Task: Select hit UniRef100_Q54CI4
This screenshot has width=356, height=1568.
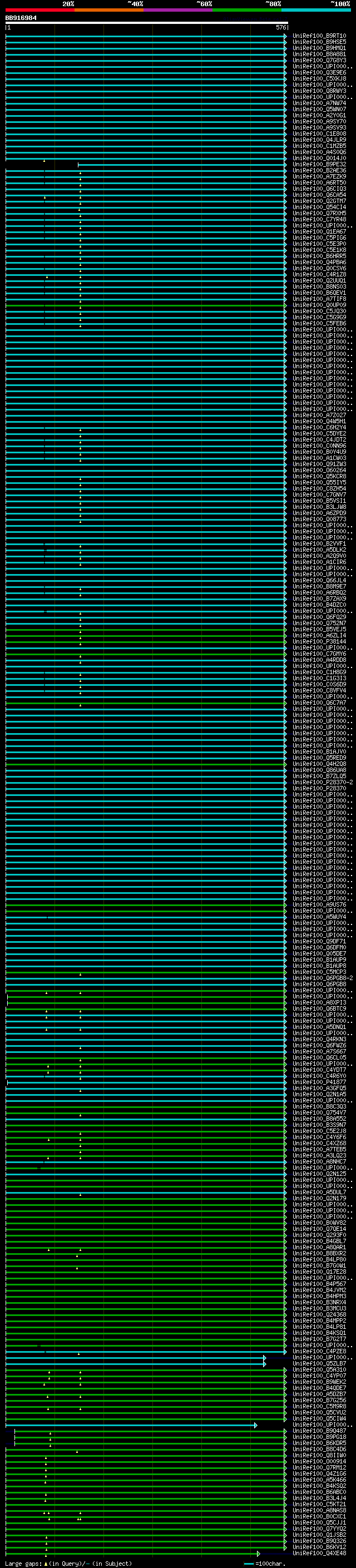Action: [319, 207]
